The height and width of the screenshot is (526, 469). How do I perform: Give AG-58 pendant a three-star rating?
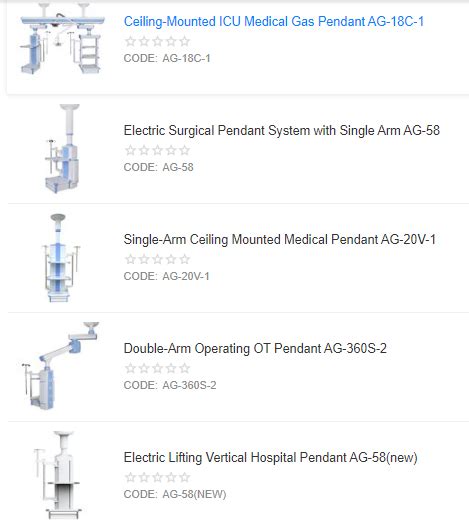coord(157,151)
